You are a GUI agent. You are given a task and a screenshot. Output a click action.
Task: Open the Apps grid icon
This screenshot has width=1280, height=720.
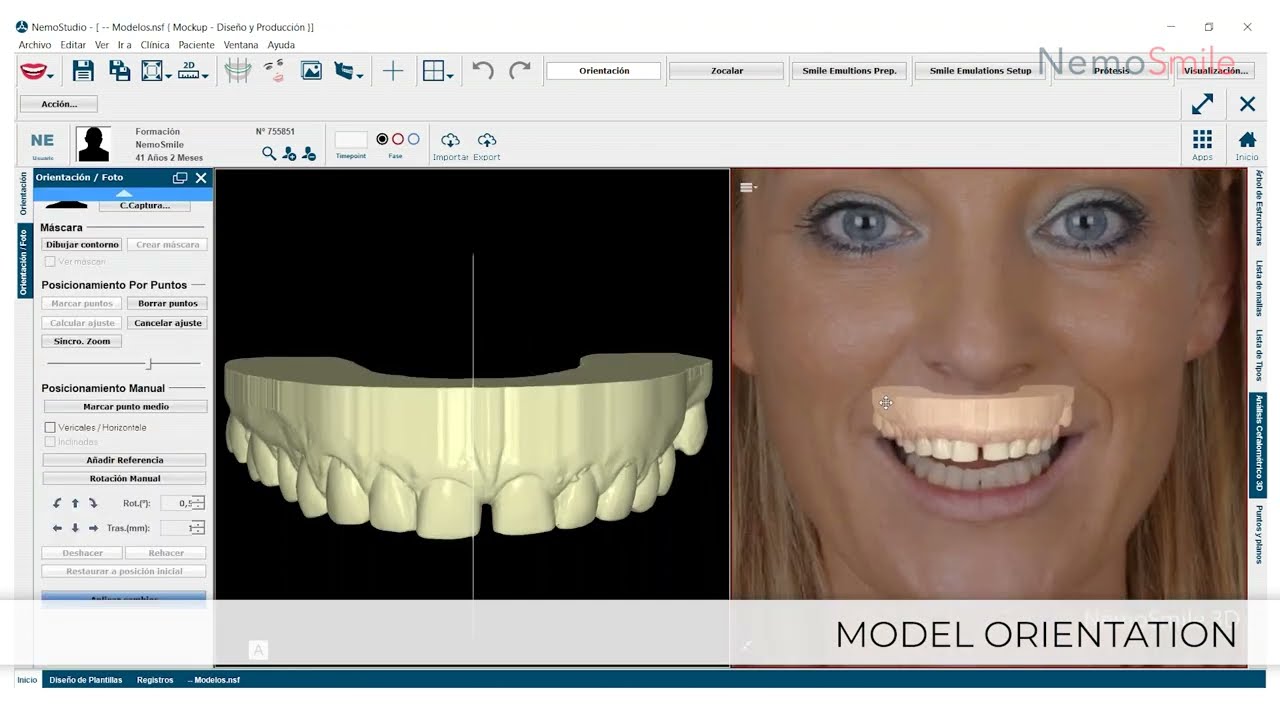tap(1202, 139)
